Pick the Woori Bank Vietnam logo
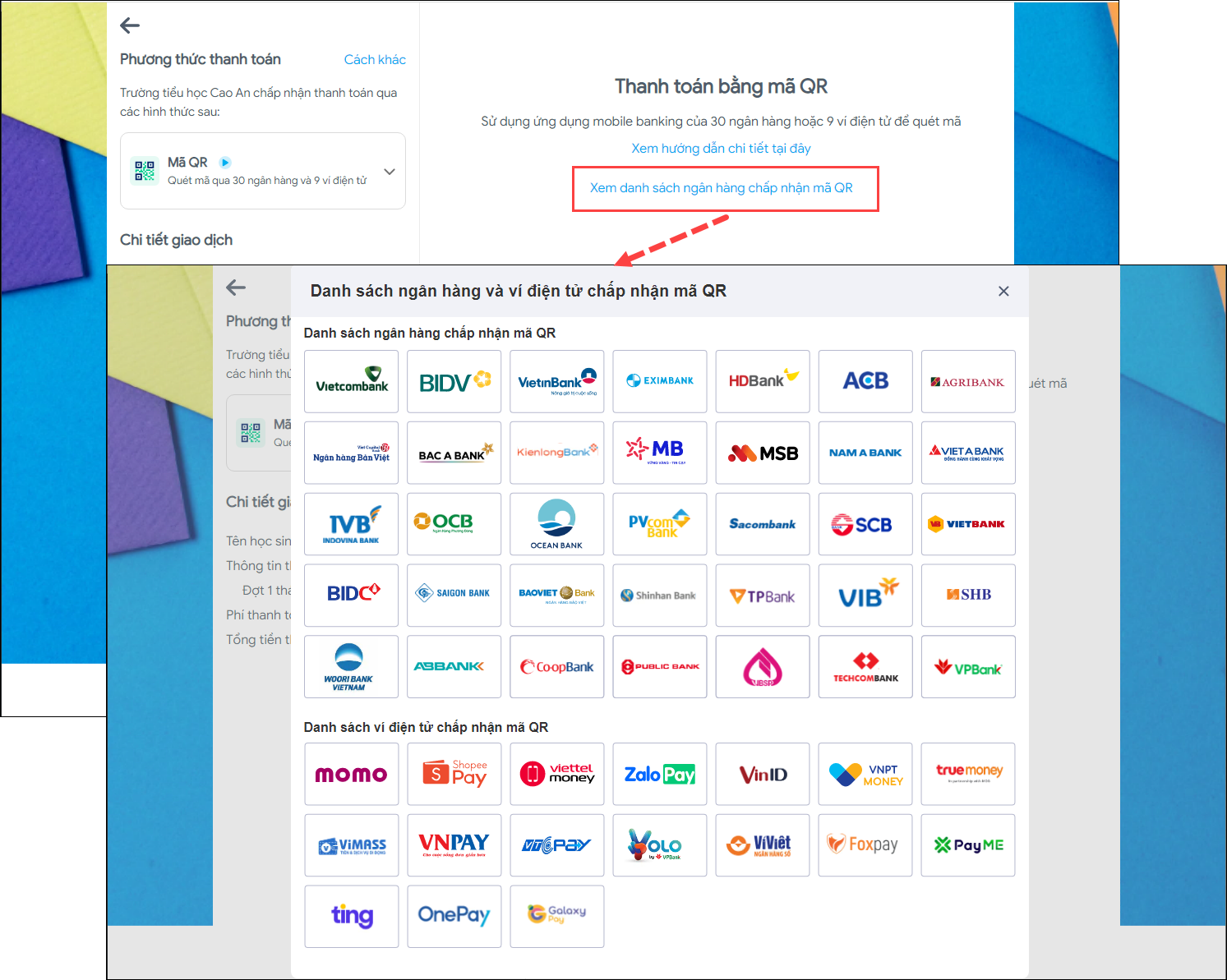Screen dimensions: 1227x980 pyautogui.click(x=352, y=666)
